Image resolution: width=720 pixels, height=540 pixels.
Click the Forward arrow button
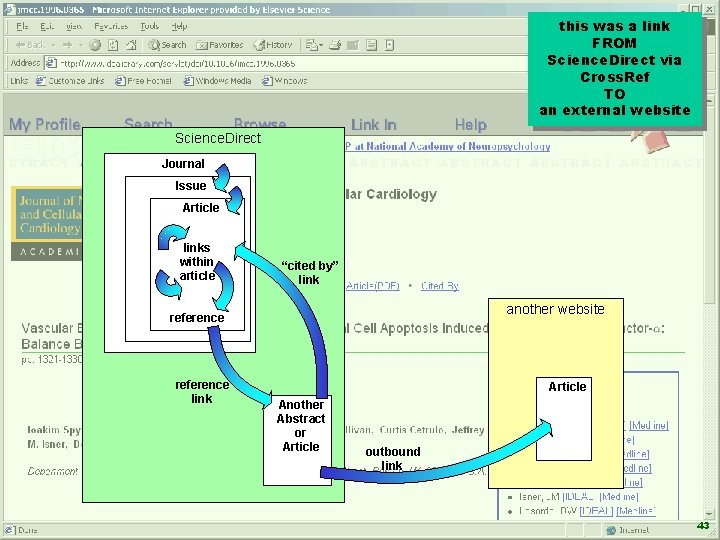point(68,45)
